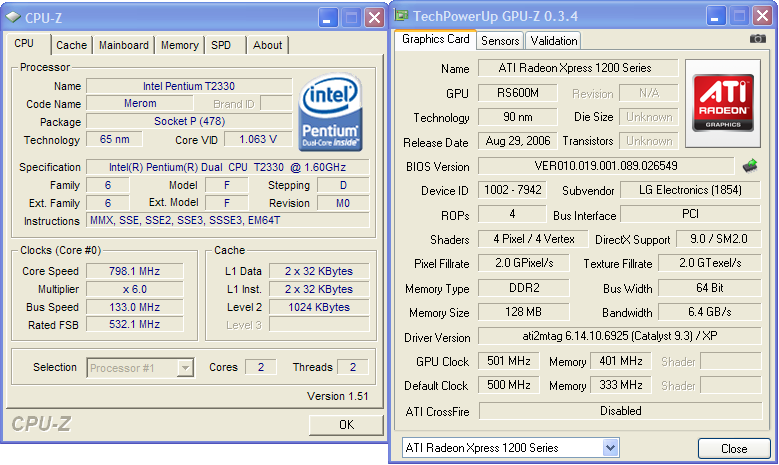Click the Level 2 cache value 1024 KBytes

pos(319,307)
